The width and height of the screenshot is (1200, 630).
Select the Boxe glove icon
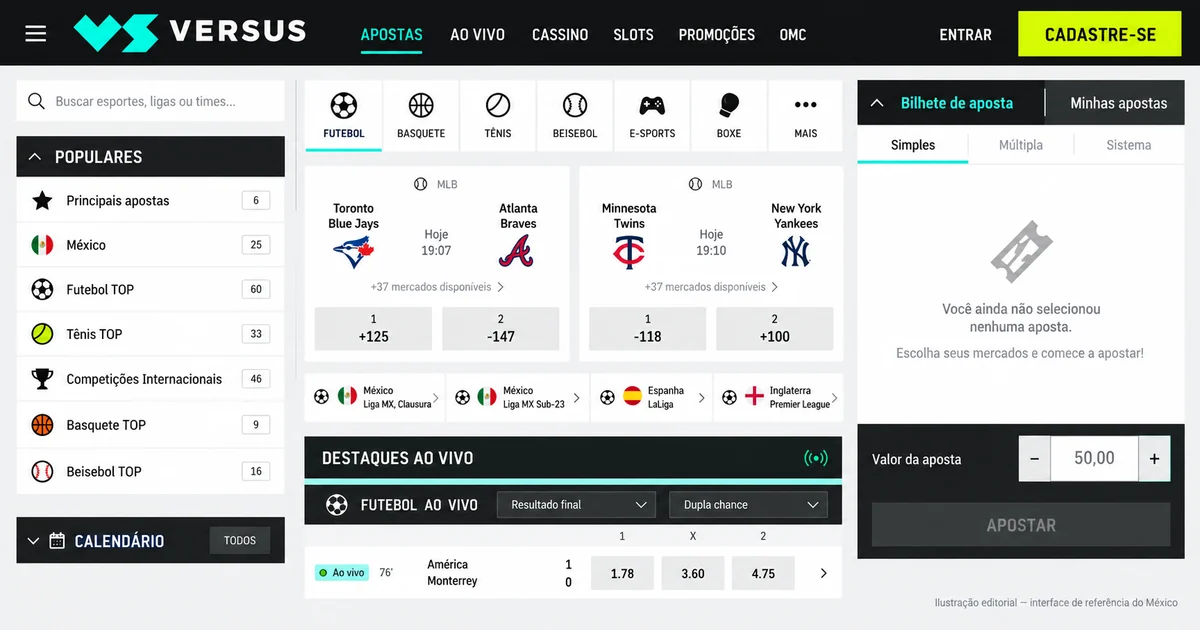(x=729, y=105)
